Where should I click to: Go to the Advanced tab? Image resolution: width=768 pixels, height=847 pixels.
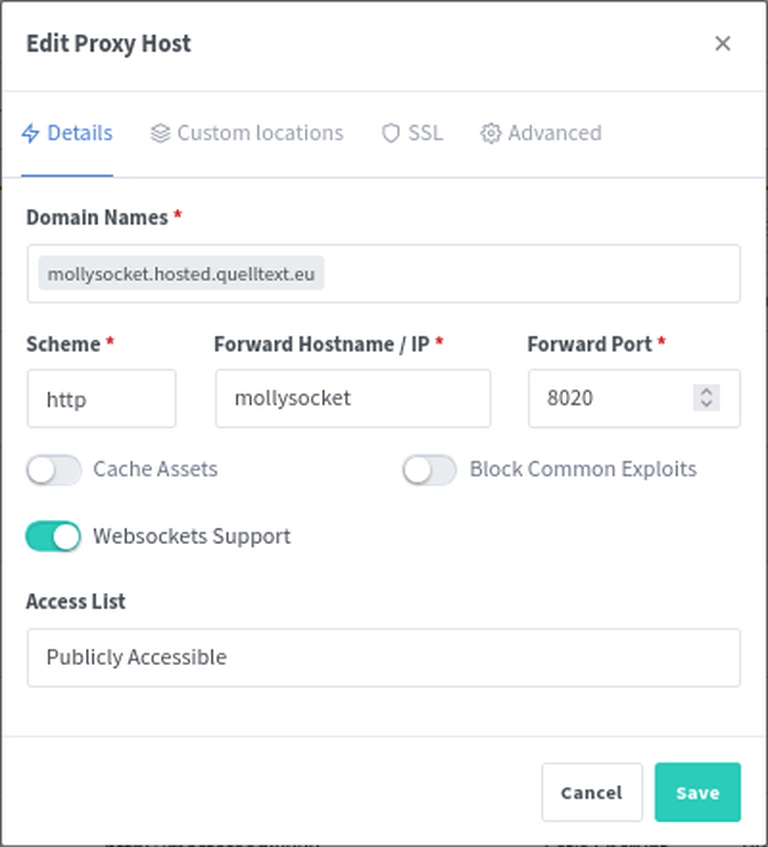tap(541, 133)
